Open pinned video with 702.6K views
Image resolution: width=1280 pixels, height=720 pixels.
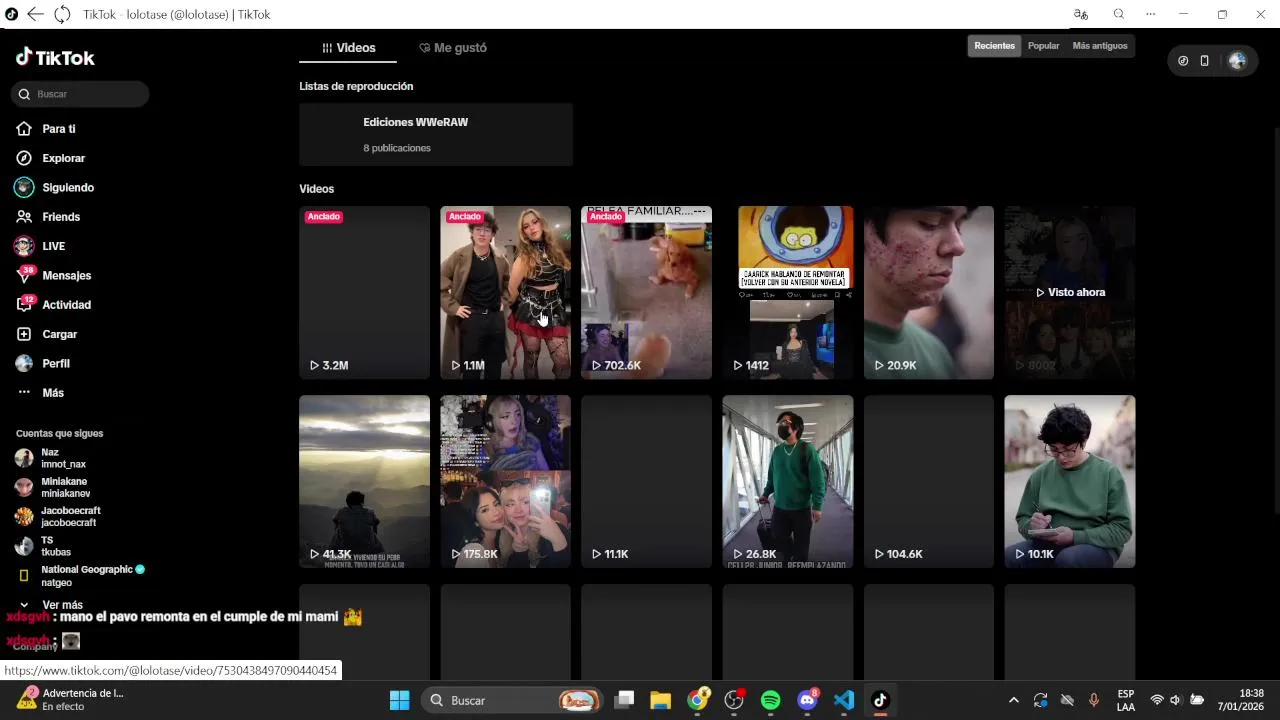646,292
